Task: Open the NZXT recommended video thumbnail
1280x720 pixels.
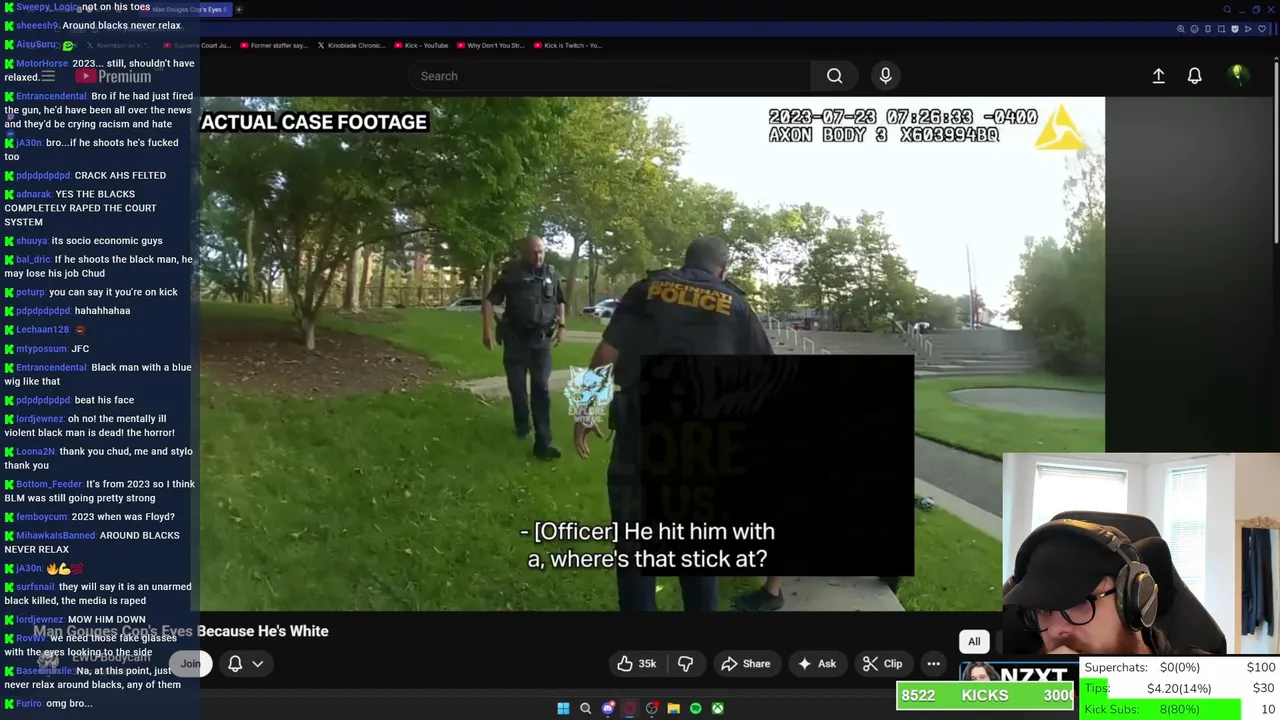Action: [x=1018, y=674]
